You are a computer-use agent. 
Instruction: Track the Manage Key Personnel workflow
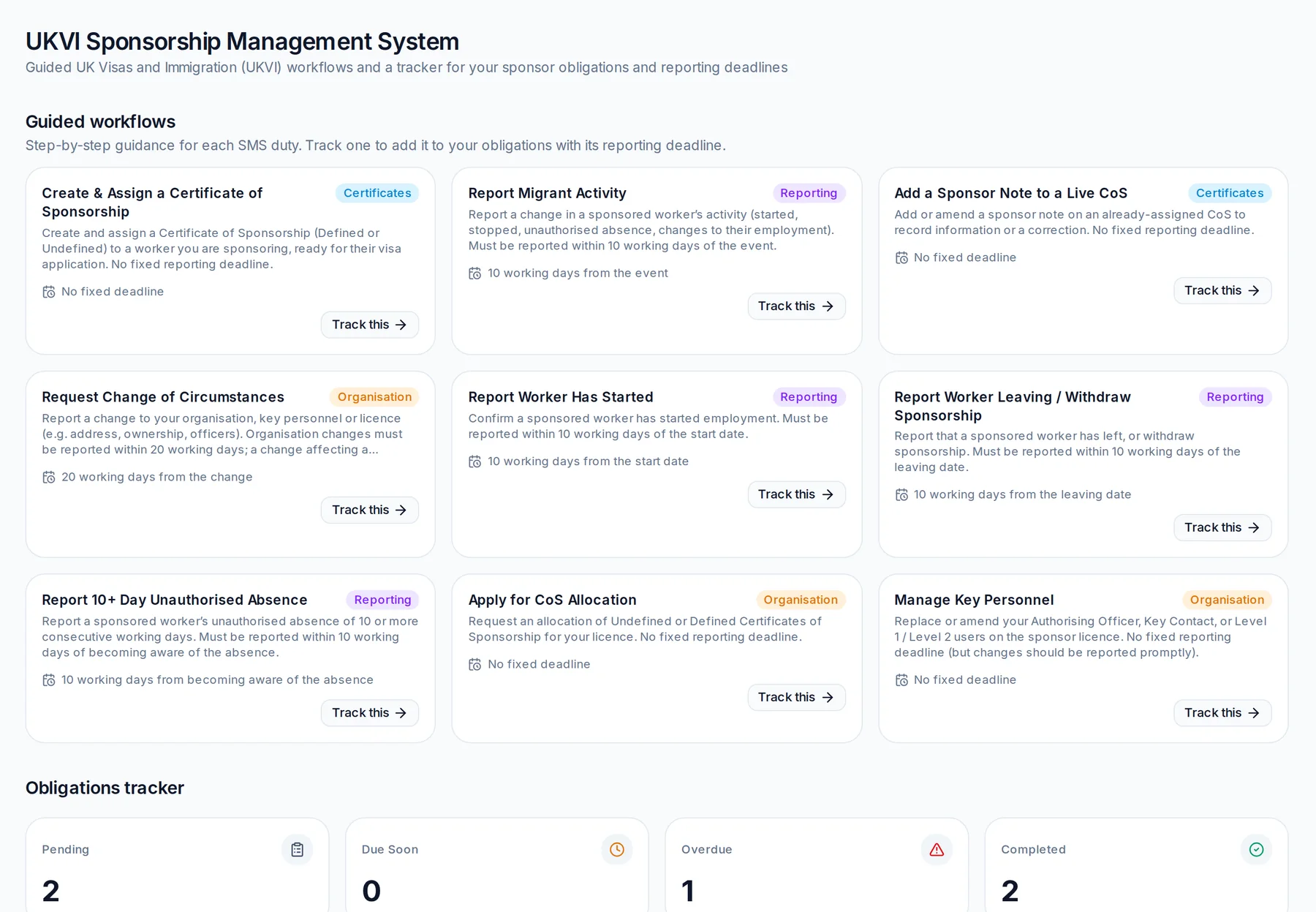click(1222, 712)
